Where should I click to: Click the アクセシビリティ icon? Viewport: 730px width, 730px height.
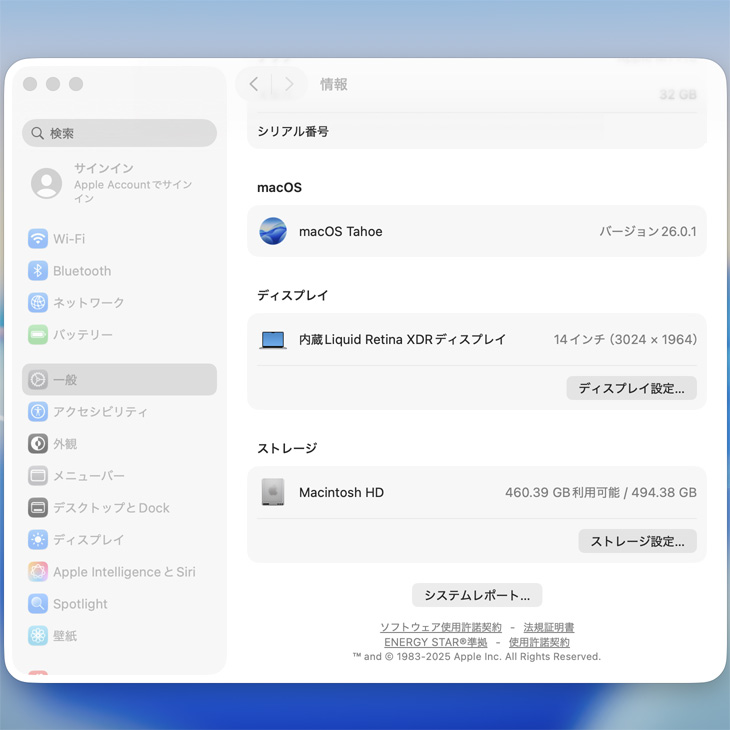[x=38, y=412]
